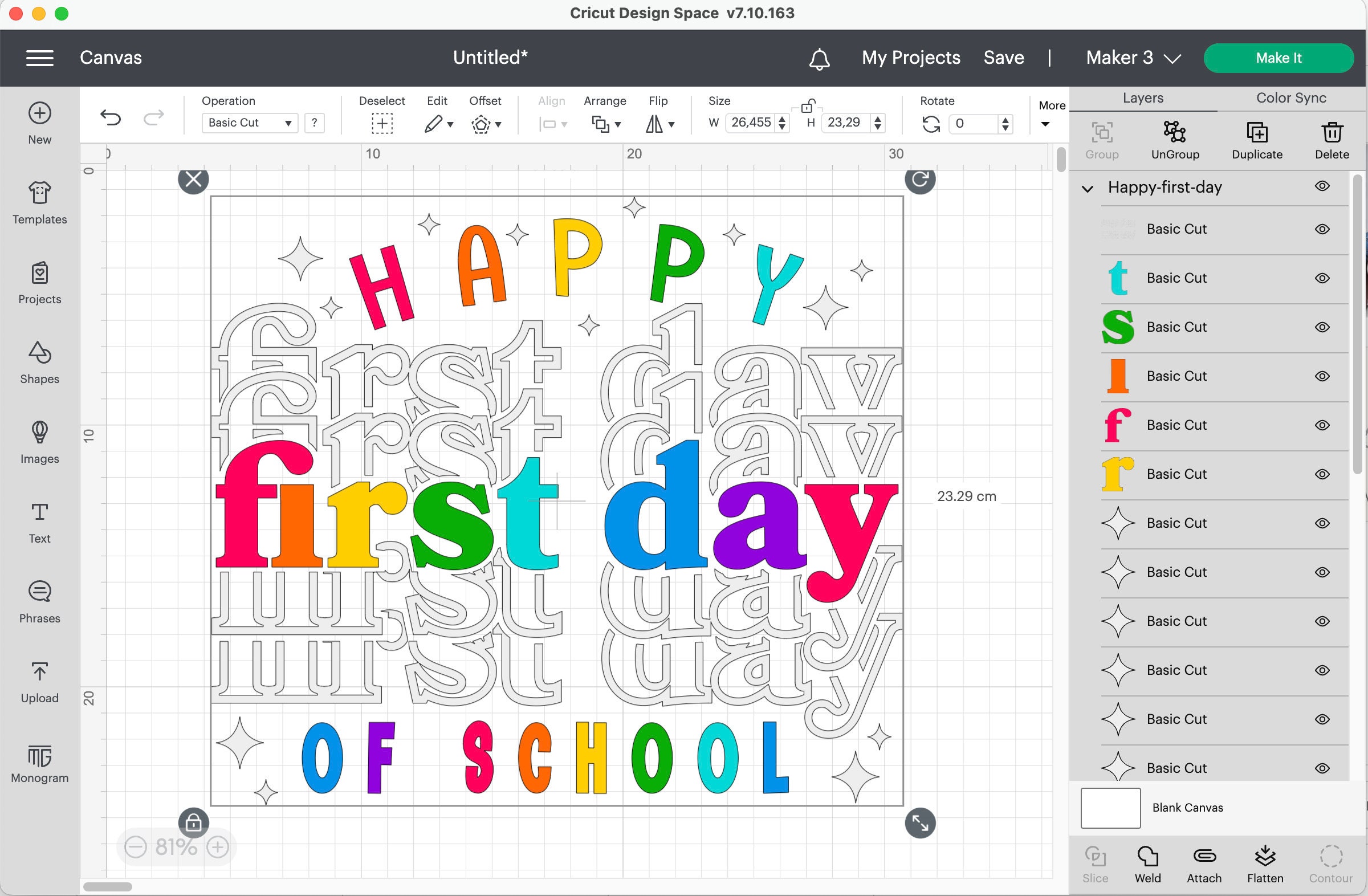Click the Shapes icon

tap(39, 362)
